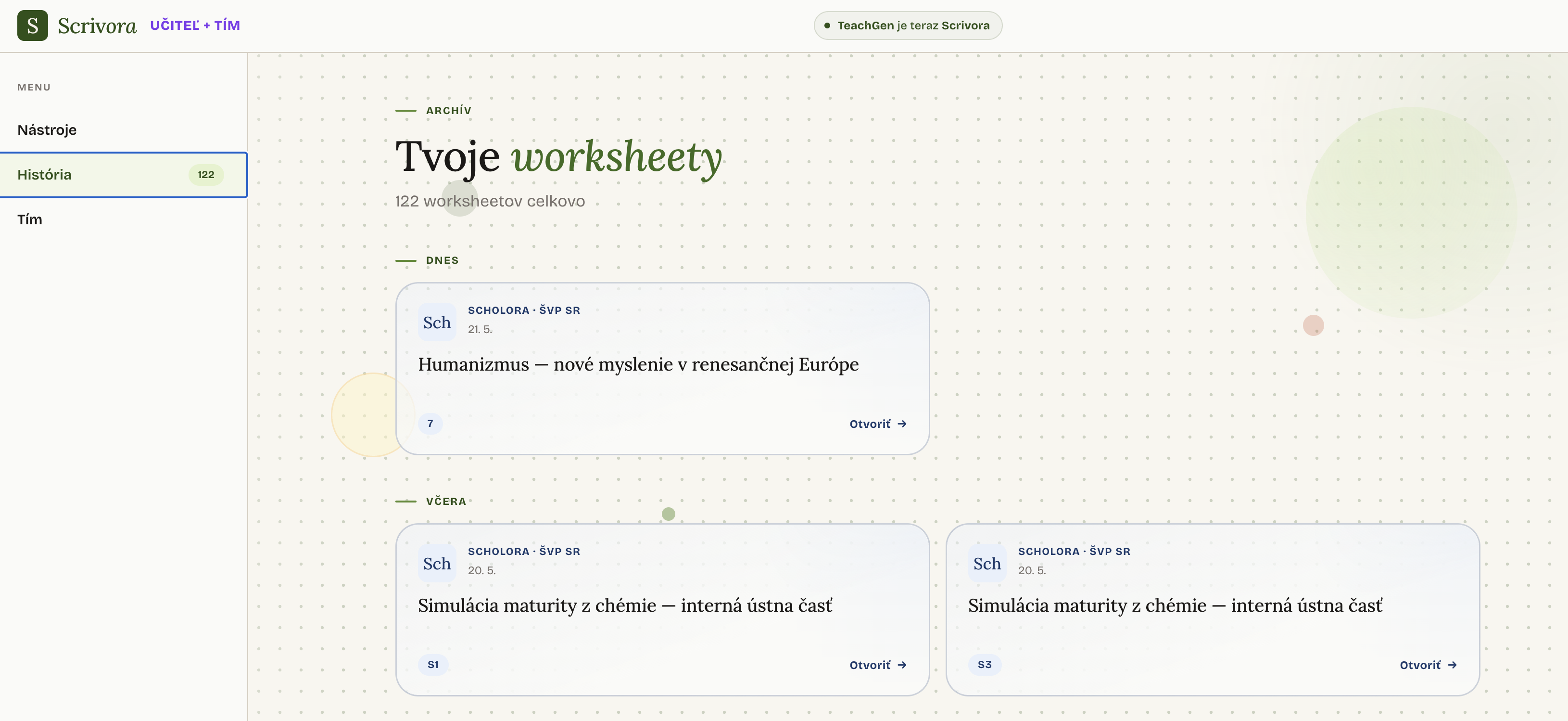Click Otvoriť on the Humanizmus card
This screenshot has width=1568, height=721.
(878, 424)
